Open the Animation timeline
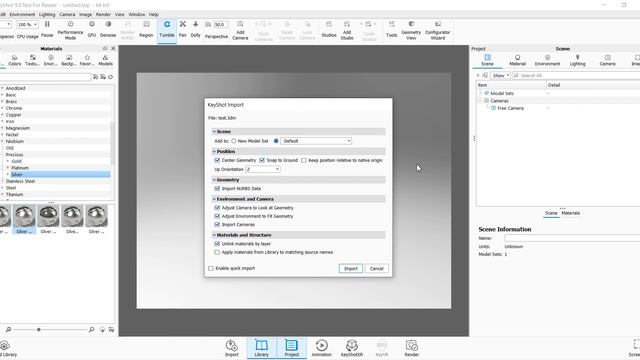This screenshot has width=640, height=360. (x=322, y=348)
